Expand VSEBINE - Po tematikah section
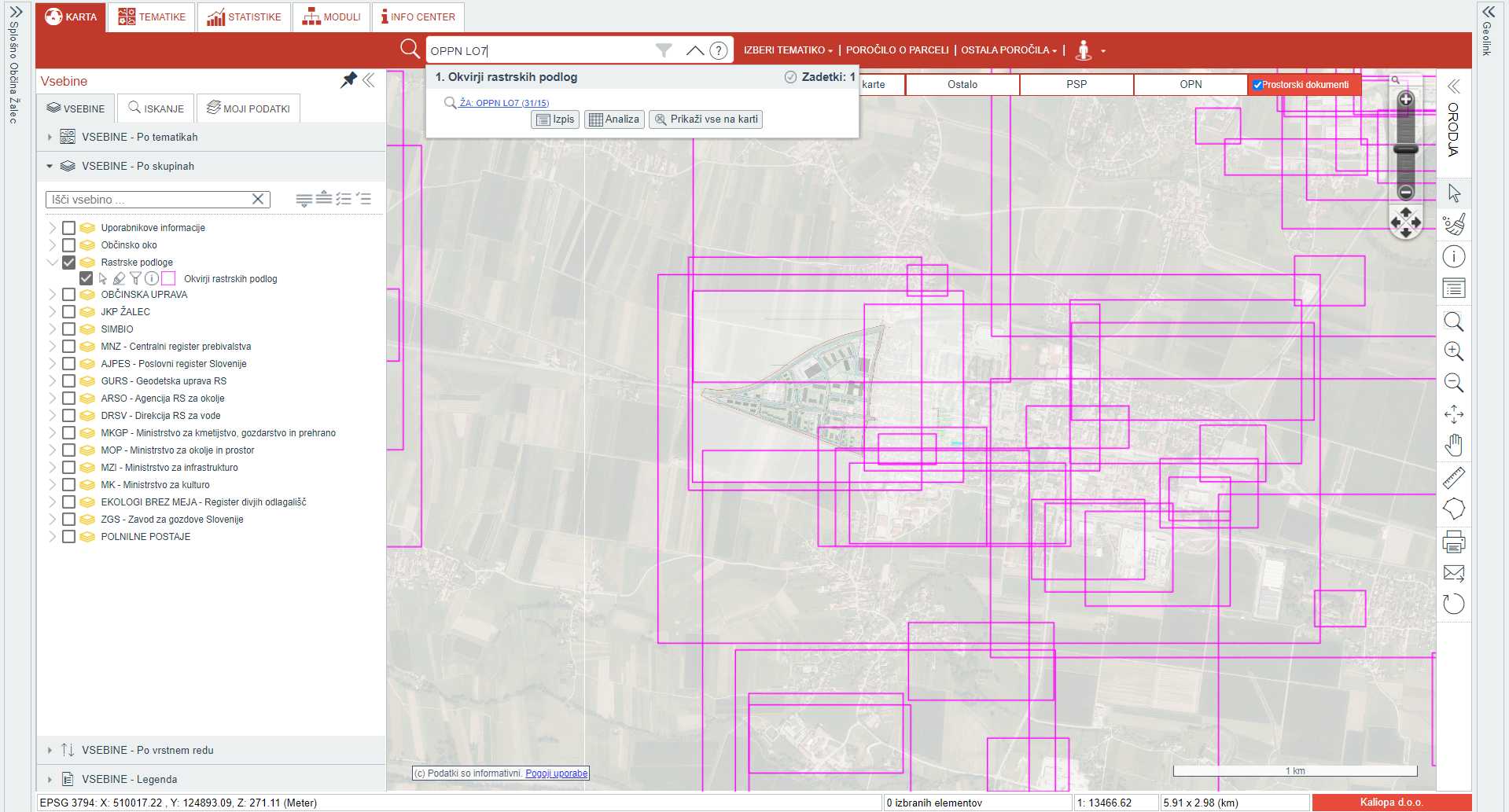 tap(50, 137)
